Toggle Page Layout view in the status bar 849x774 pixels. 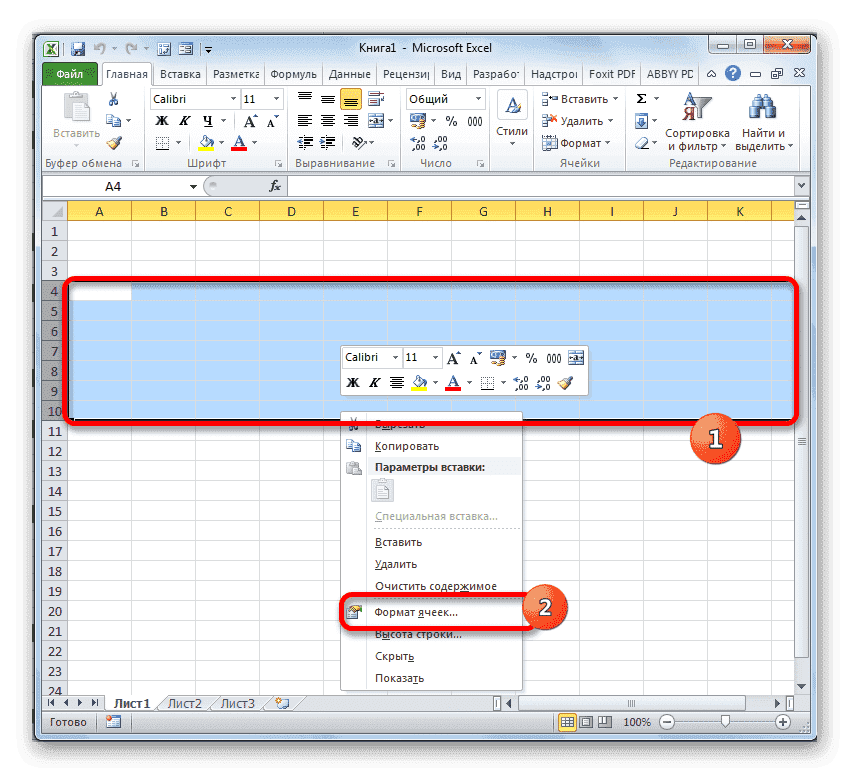point(585,721)
